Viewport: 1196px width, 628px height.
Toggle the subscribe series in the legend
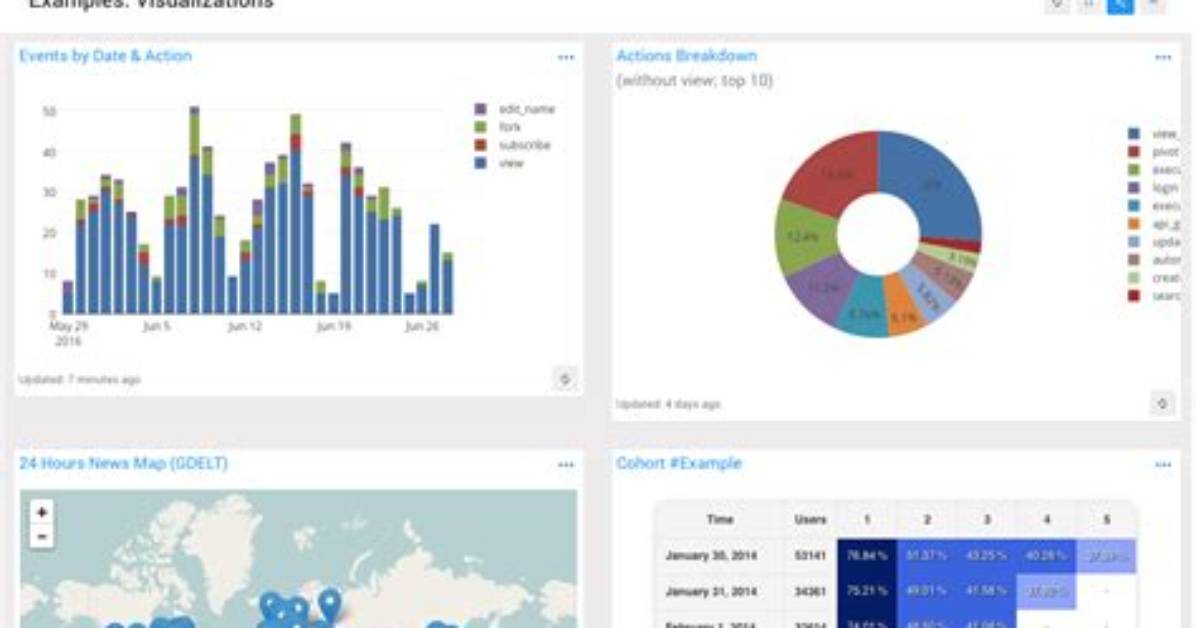coord(525,145)
